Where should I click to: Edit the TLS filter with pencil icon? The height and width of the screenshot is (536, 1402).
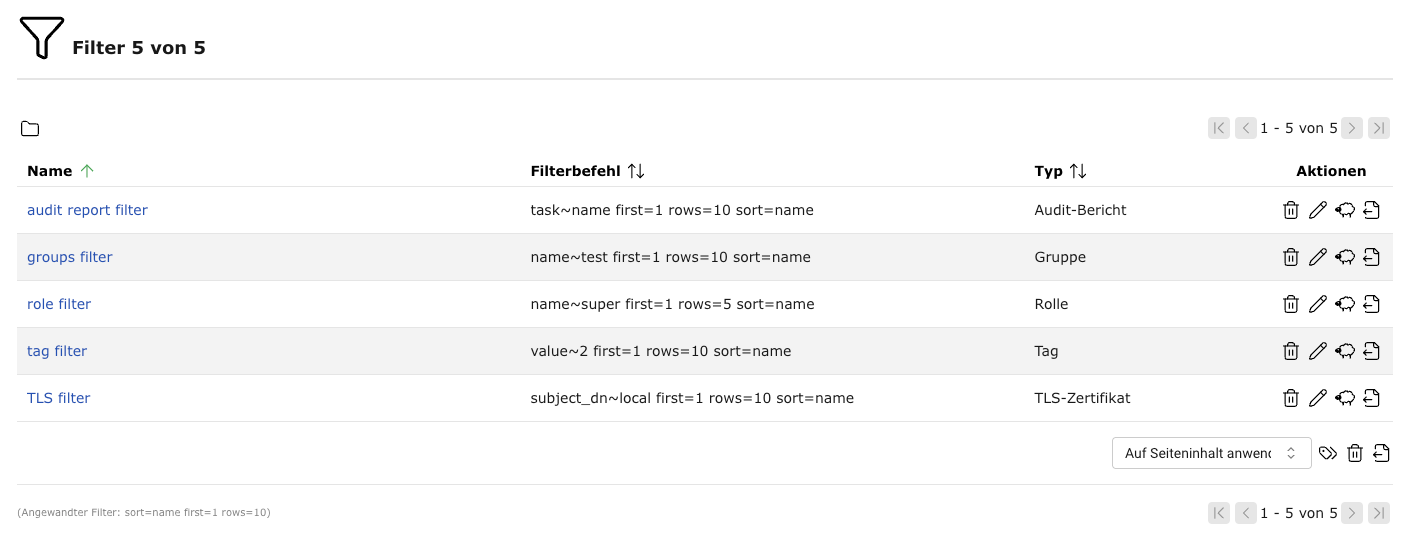pos(1318,398)
